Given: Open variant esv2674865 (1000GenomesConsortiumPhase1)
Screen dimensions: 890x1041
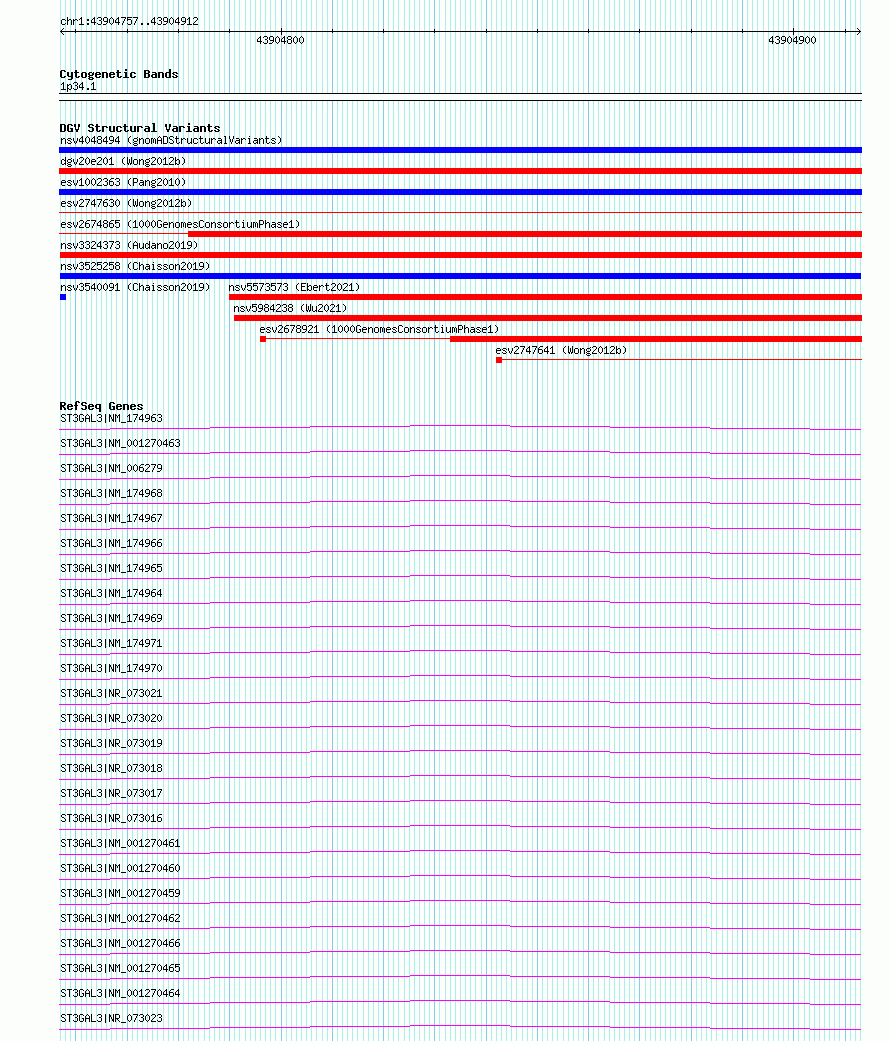Looking at the screenshot, I should [180, 224].
